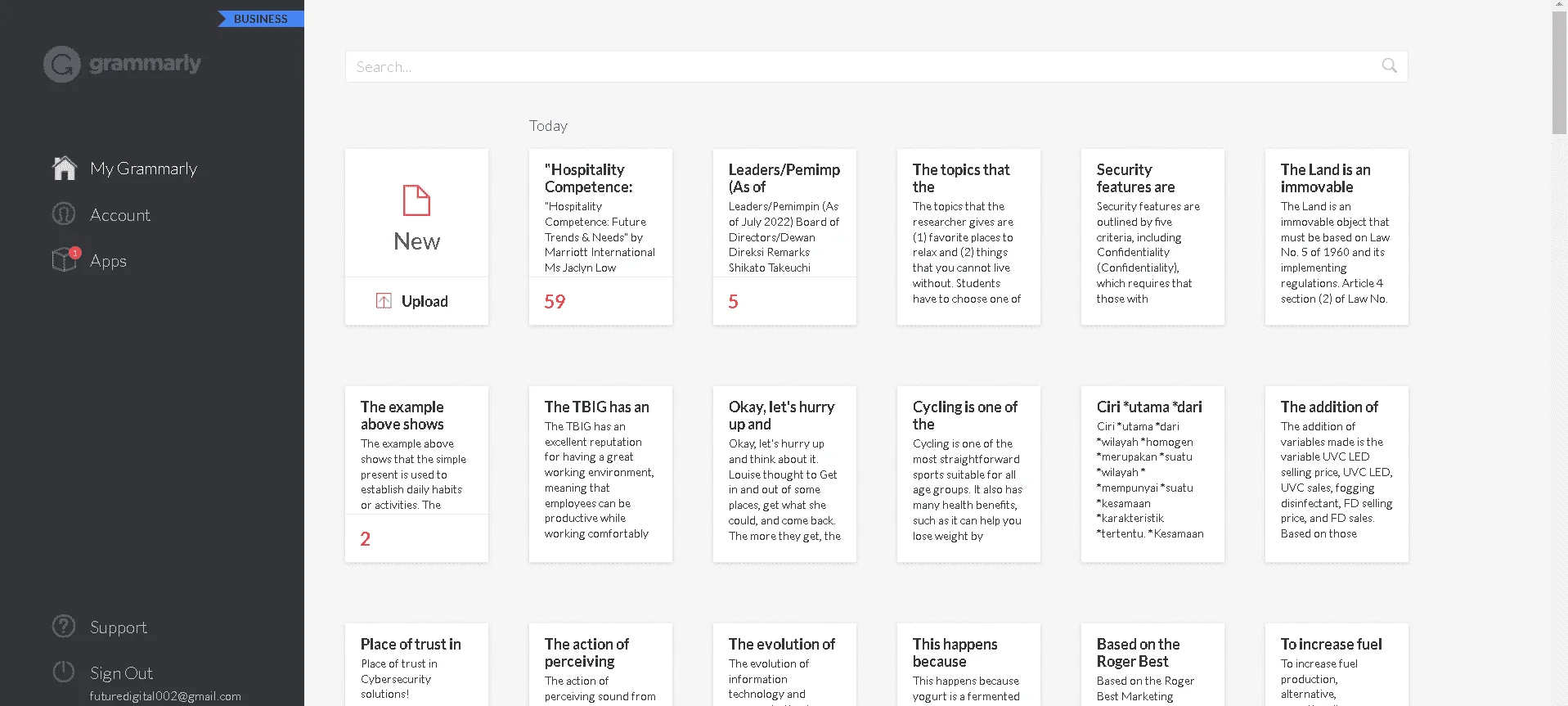
Task: Click the Today section heading
Action: 548,126
